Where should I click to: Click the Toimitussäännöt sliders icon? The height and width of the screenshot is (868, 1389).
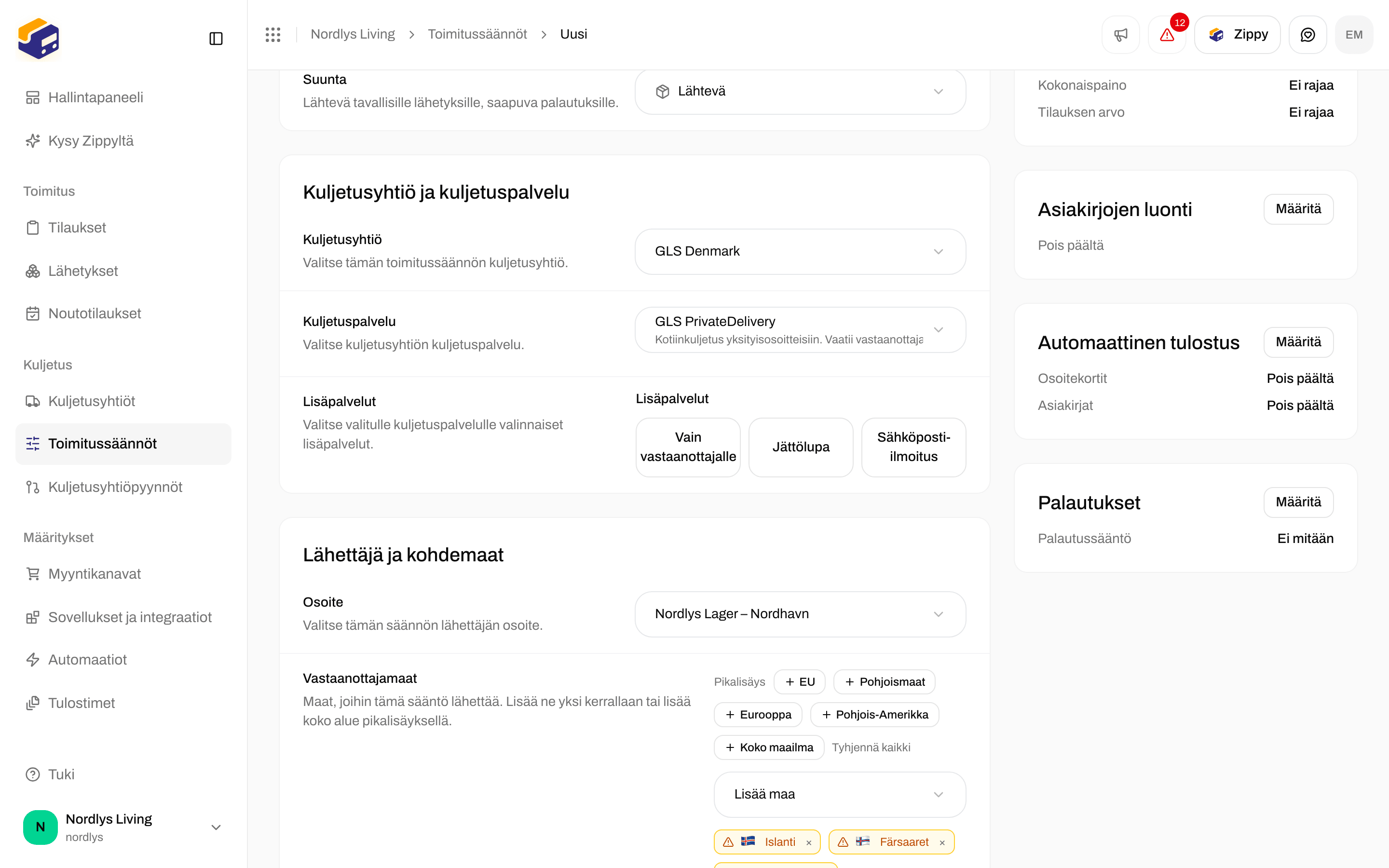pos(33,444)
